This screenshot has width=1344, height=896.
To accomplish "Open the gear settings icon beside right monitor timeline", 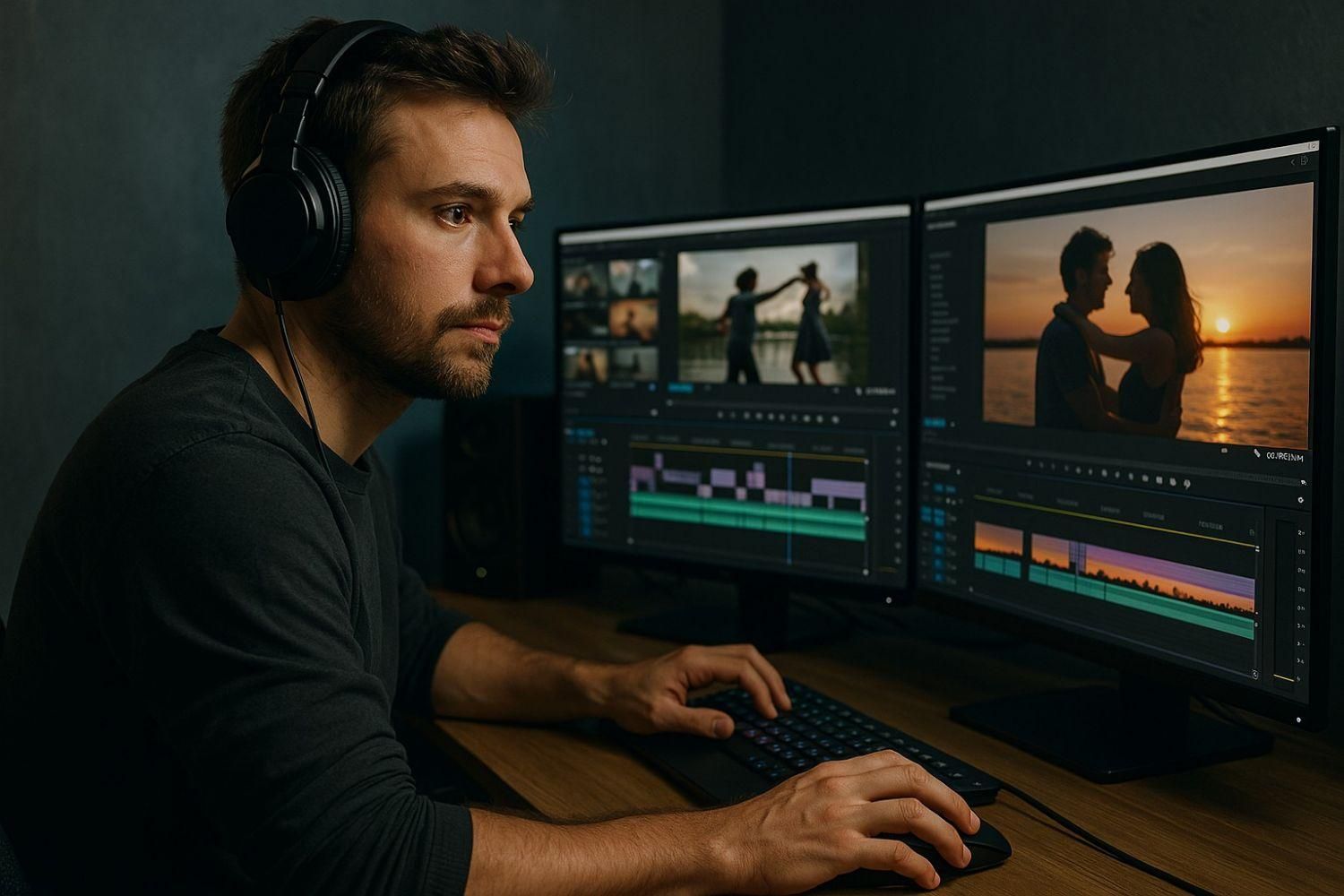I will 1302,498.
